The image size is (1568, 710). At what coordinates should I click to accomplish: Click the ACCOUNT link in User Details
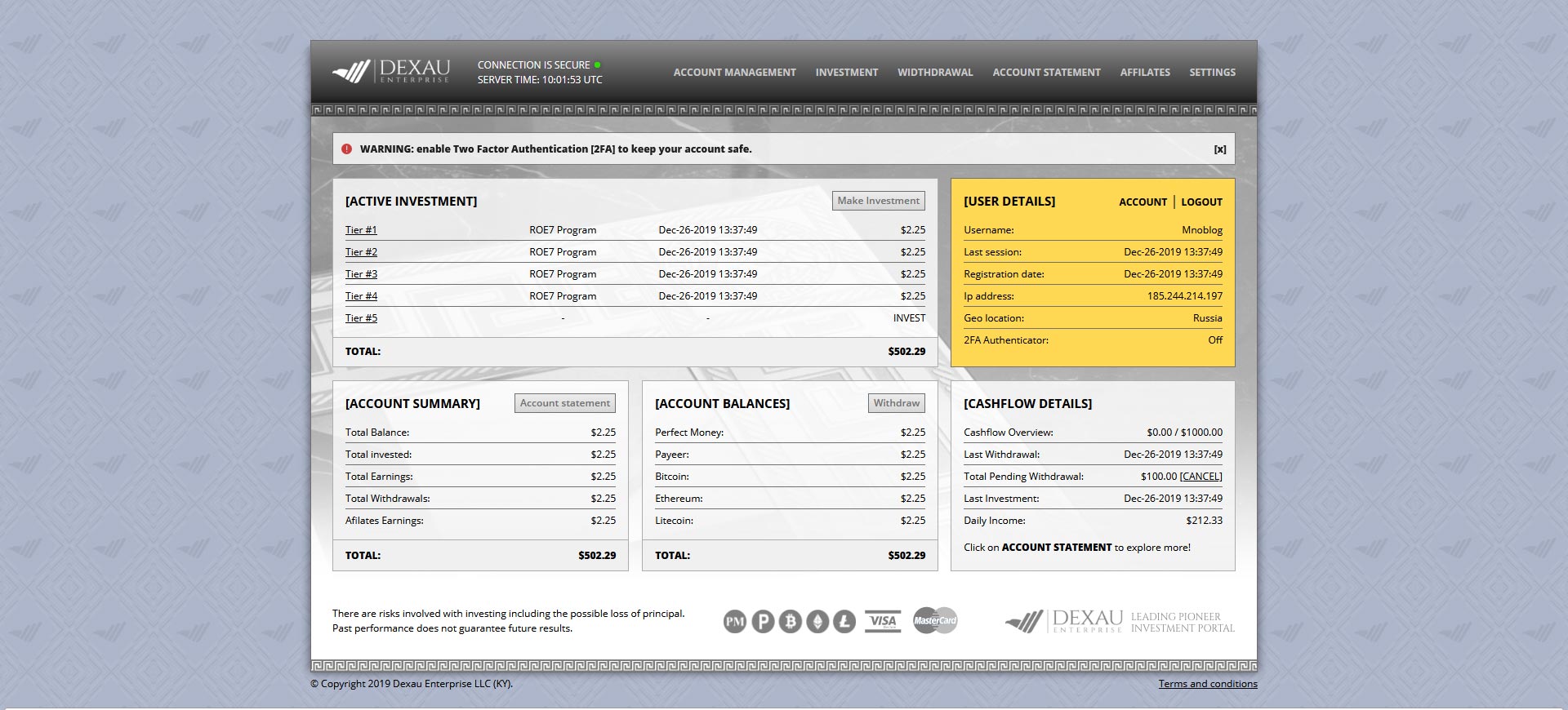1143,202
